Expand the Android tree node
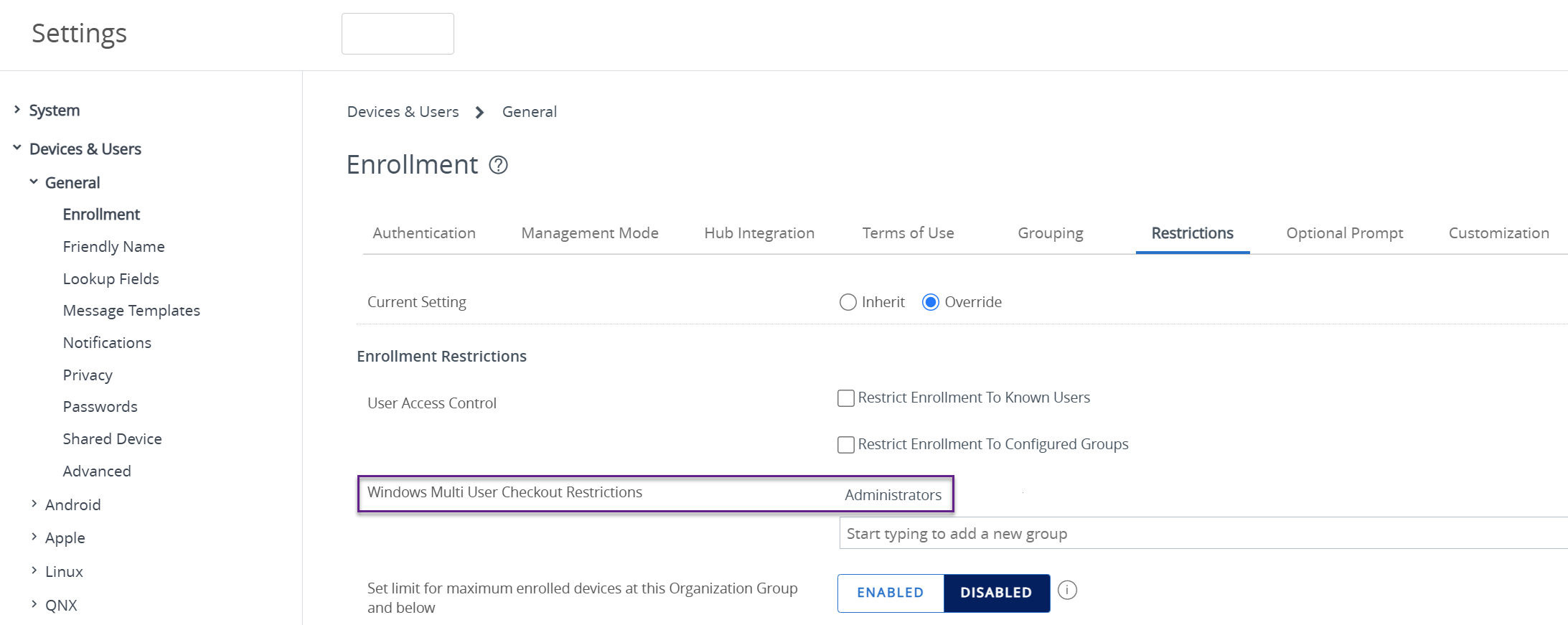Viewport: 1568px width, 625px height. point(34,504)
